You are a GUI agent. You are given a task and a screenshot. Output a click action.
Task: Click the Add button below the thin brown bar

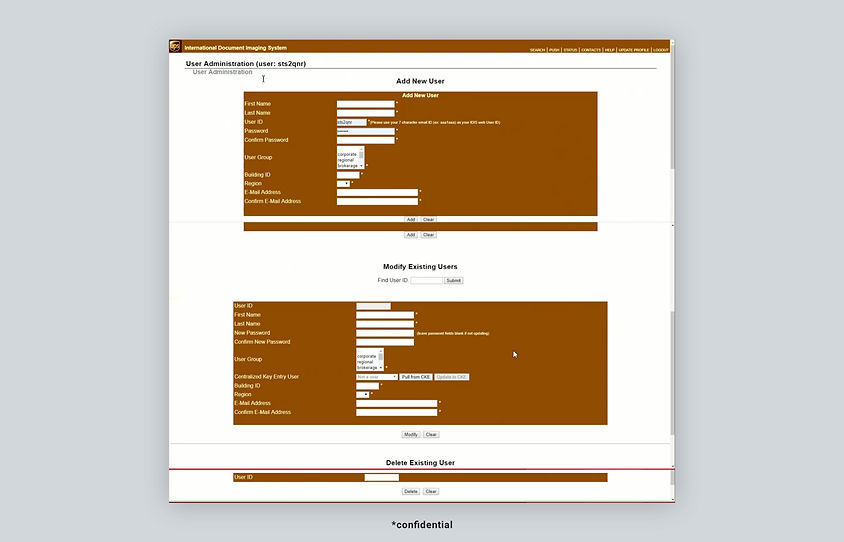click(x=411, y=235)
